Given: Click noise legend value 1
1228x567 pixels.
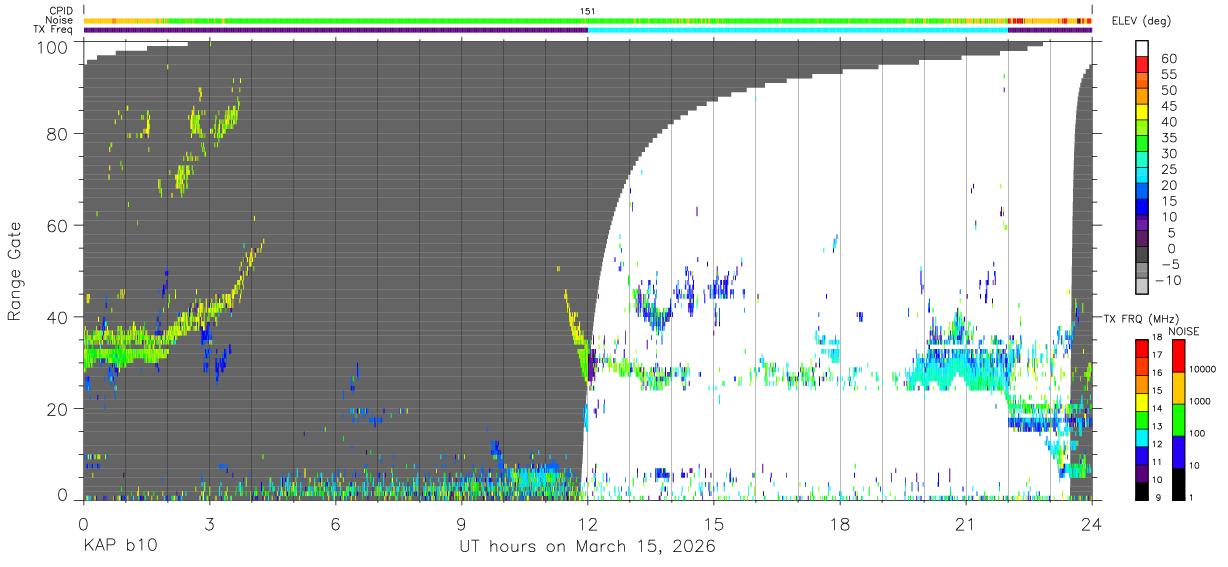Looking at the screenshot, I should [1190, 497].
